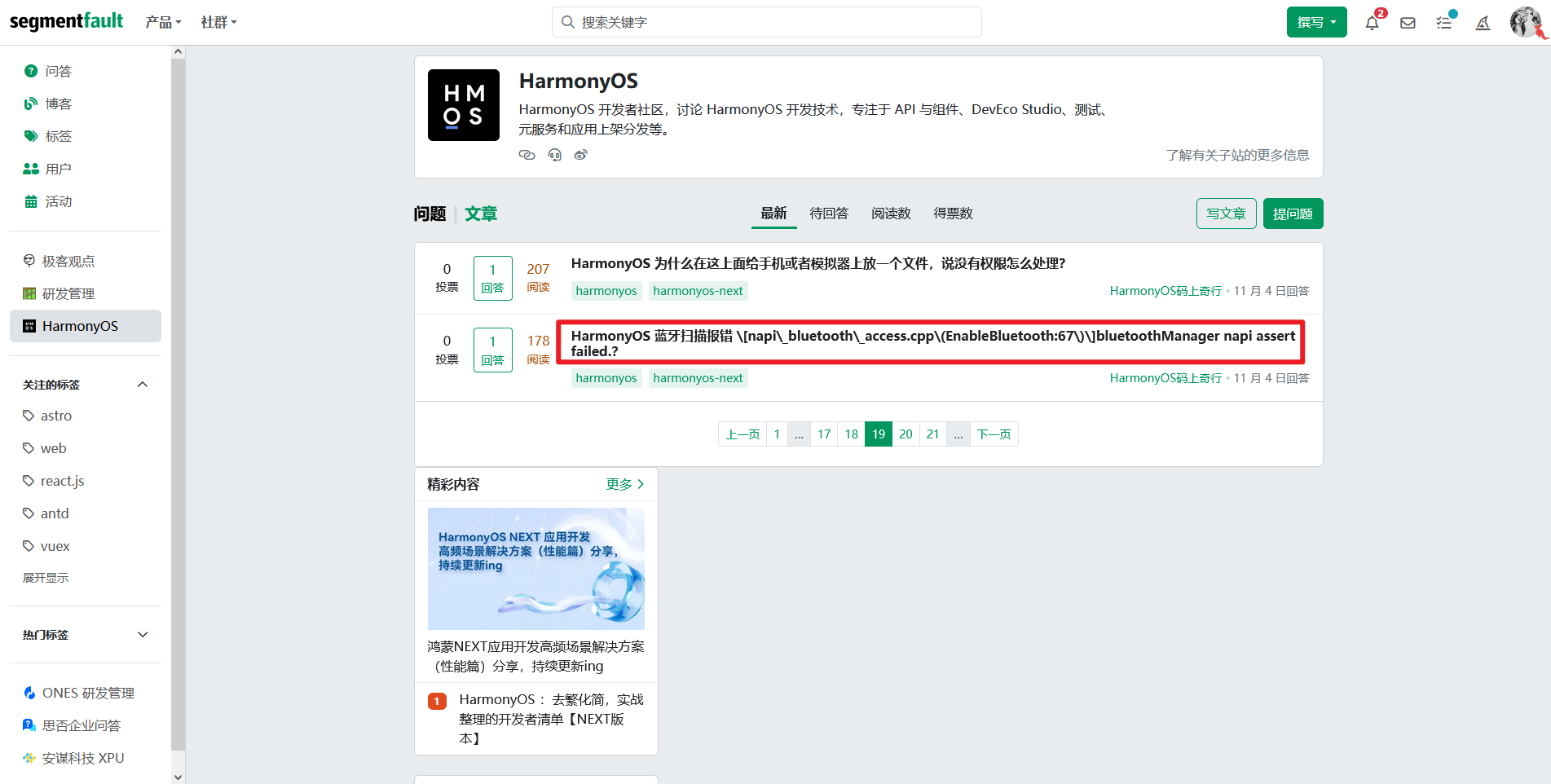Open the antd tag
The width and height of the screenshot is (1551, 784).
(x=55, y=513)
